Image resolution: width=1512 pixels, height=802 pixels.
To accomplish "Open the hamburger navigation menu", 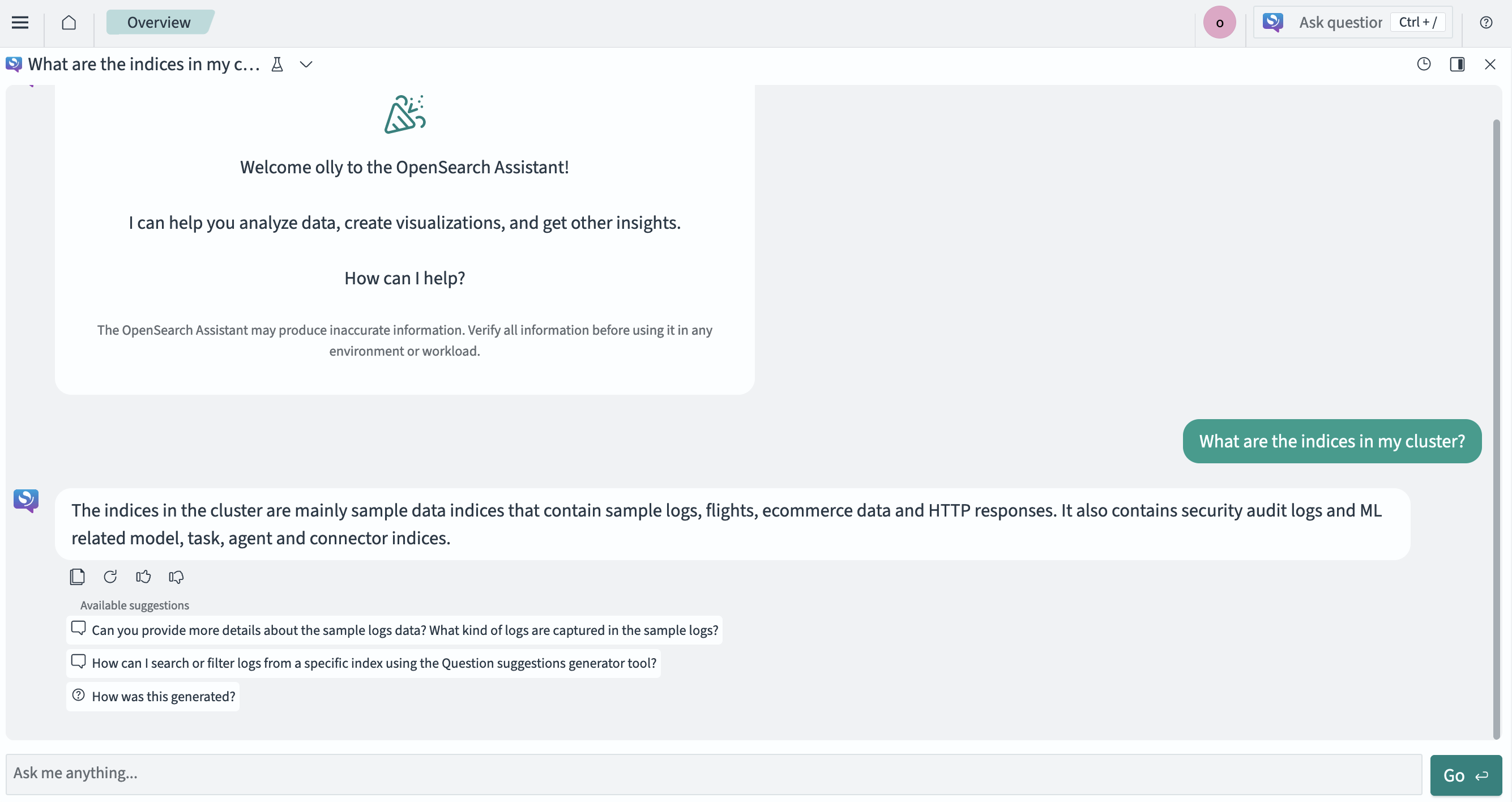I will point(19,22).
